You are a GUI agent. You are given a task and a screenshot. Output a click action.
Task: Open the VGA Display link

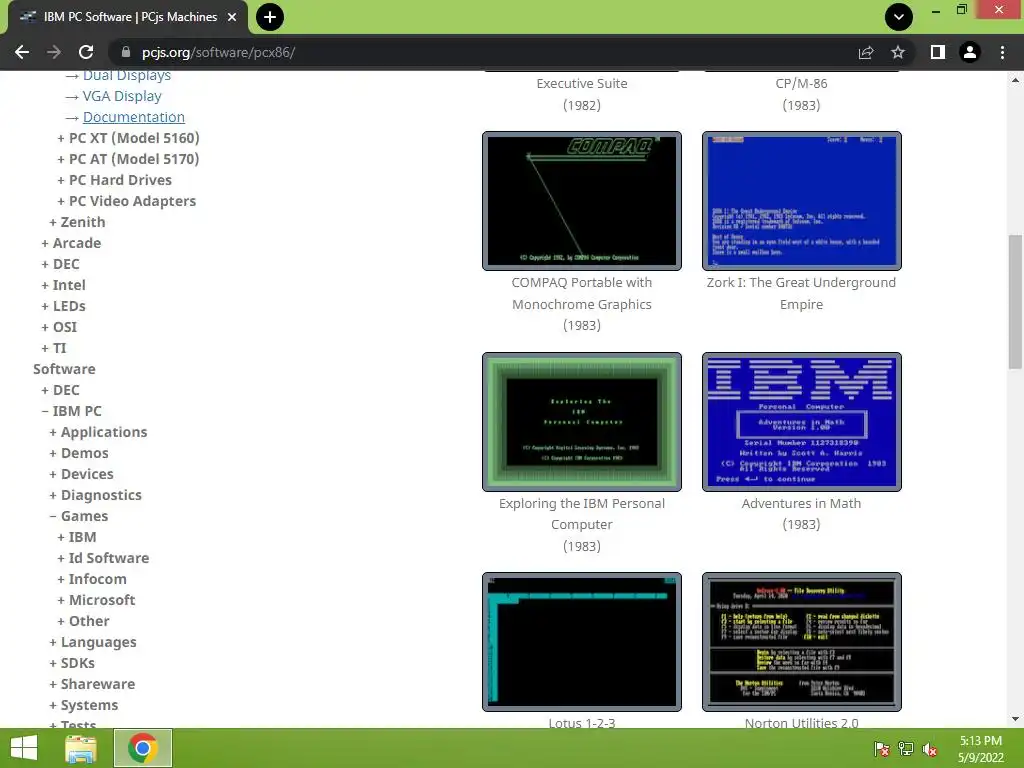[122, 96]
